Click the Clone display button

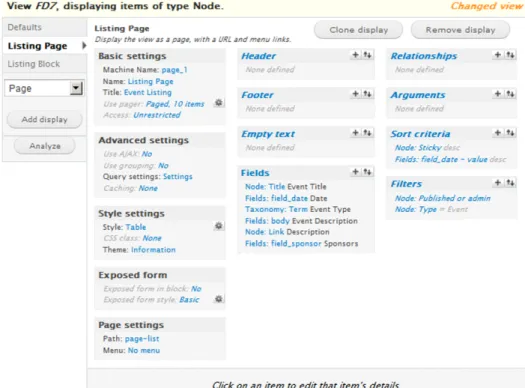coord(358,30)
